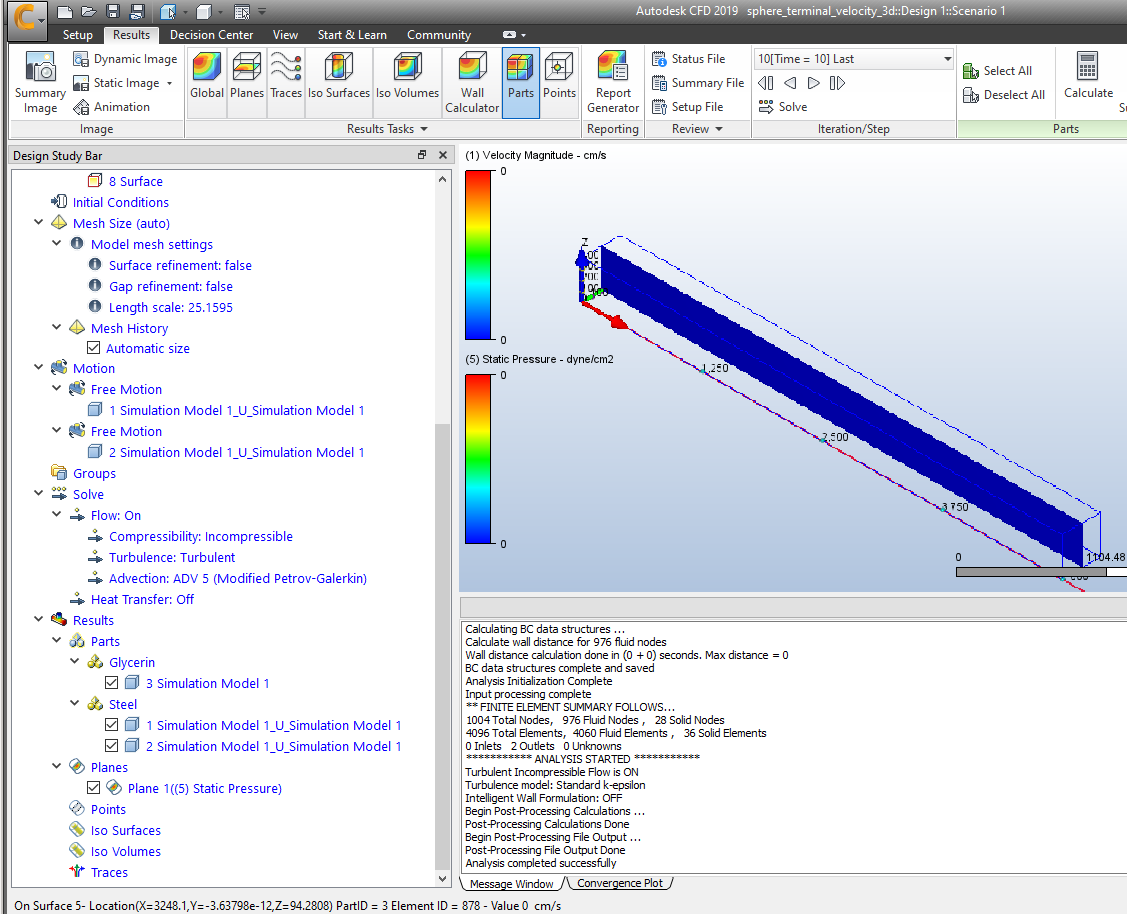Open the Convergence Plot tab
This screenshot has height=914, width=1127.
pyautogui.click(x=619, y=883)
